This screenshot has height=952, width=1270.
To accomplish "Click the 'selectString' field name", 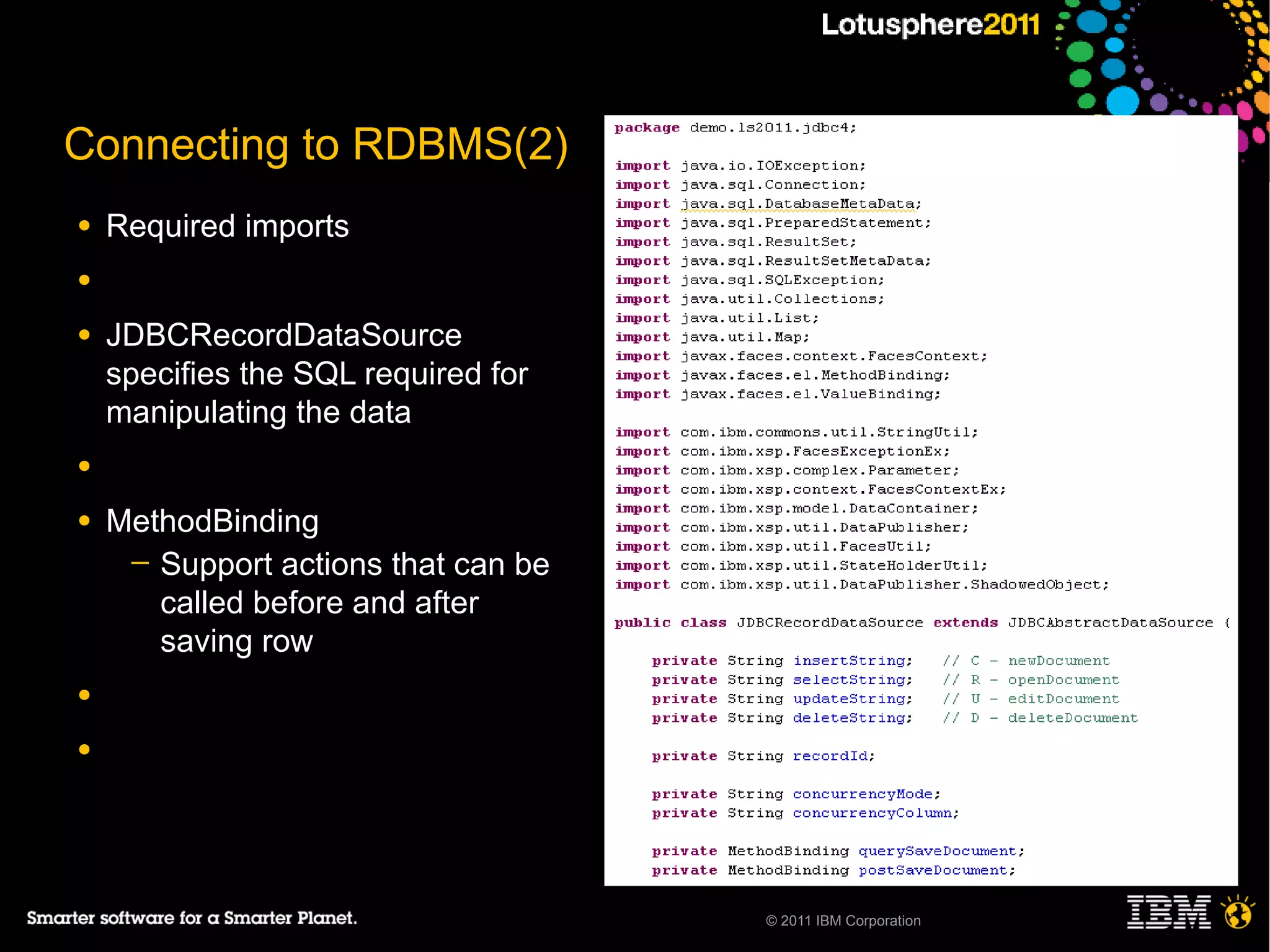I will 850,680.
